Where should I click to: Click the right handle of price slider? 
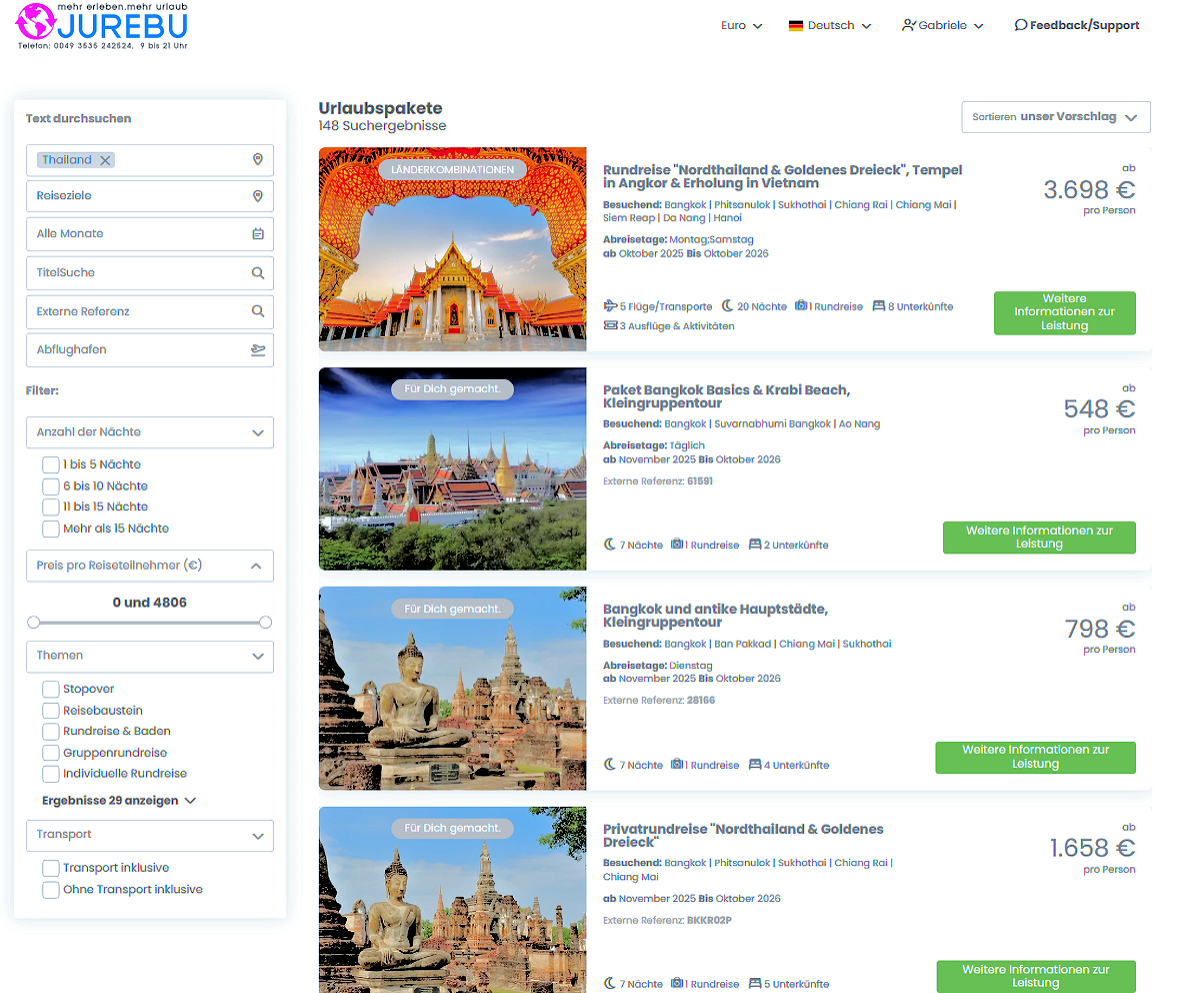click(265, 622)
